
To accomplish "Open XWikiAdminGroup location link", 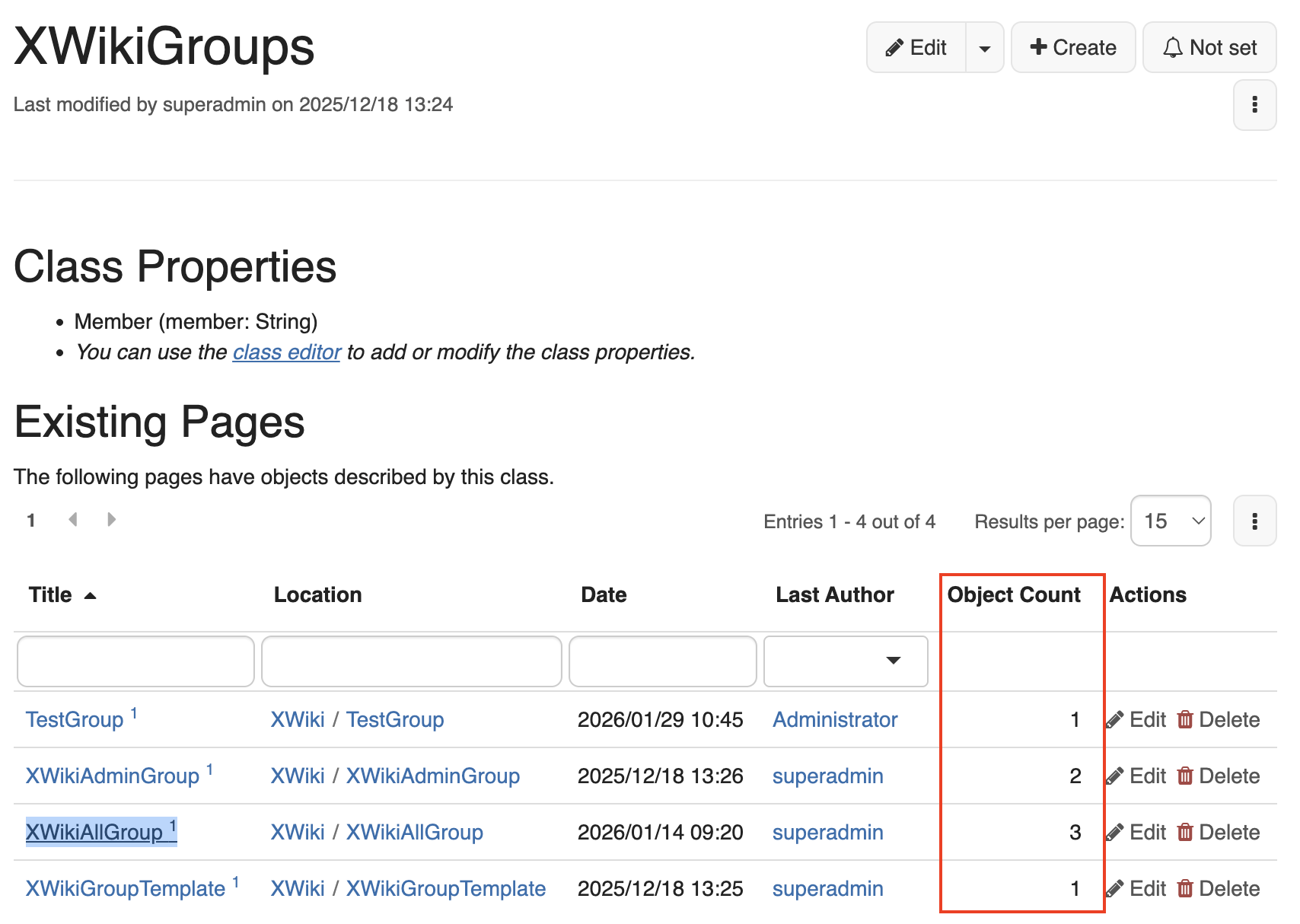I will [433, 776].
